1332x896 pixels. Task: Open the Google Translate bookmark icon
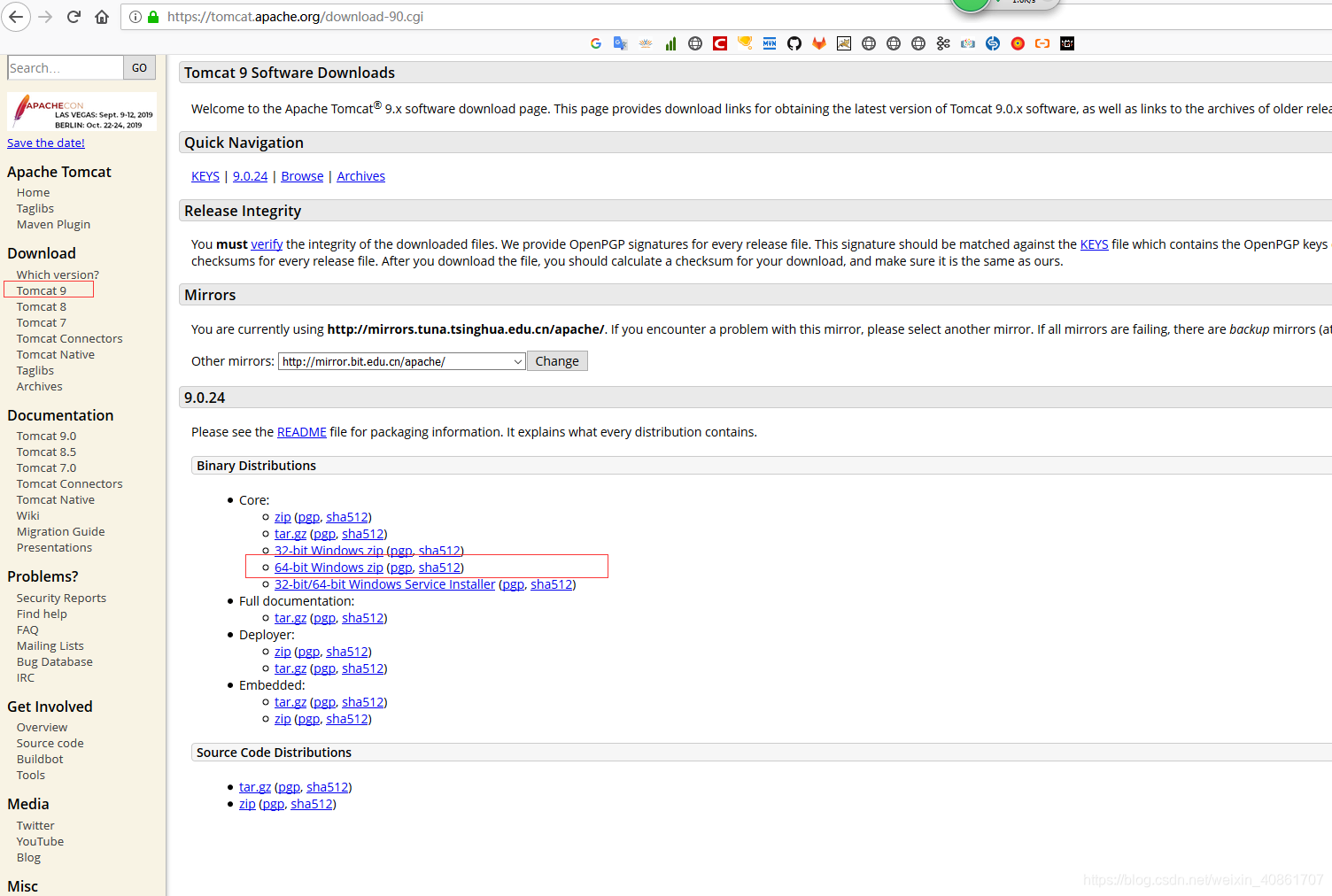point(621,43)
